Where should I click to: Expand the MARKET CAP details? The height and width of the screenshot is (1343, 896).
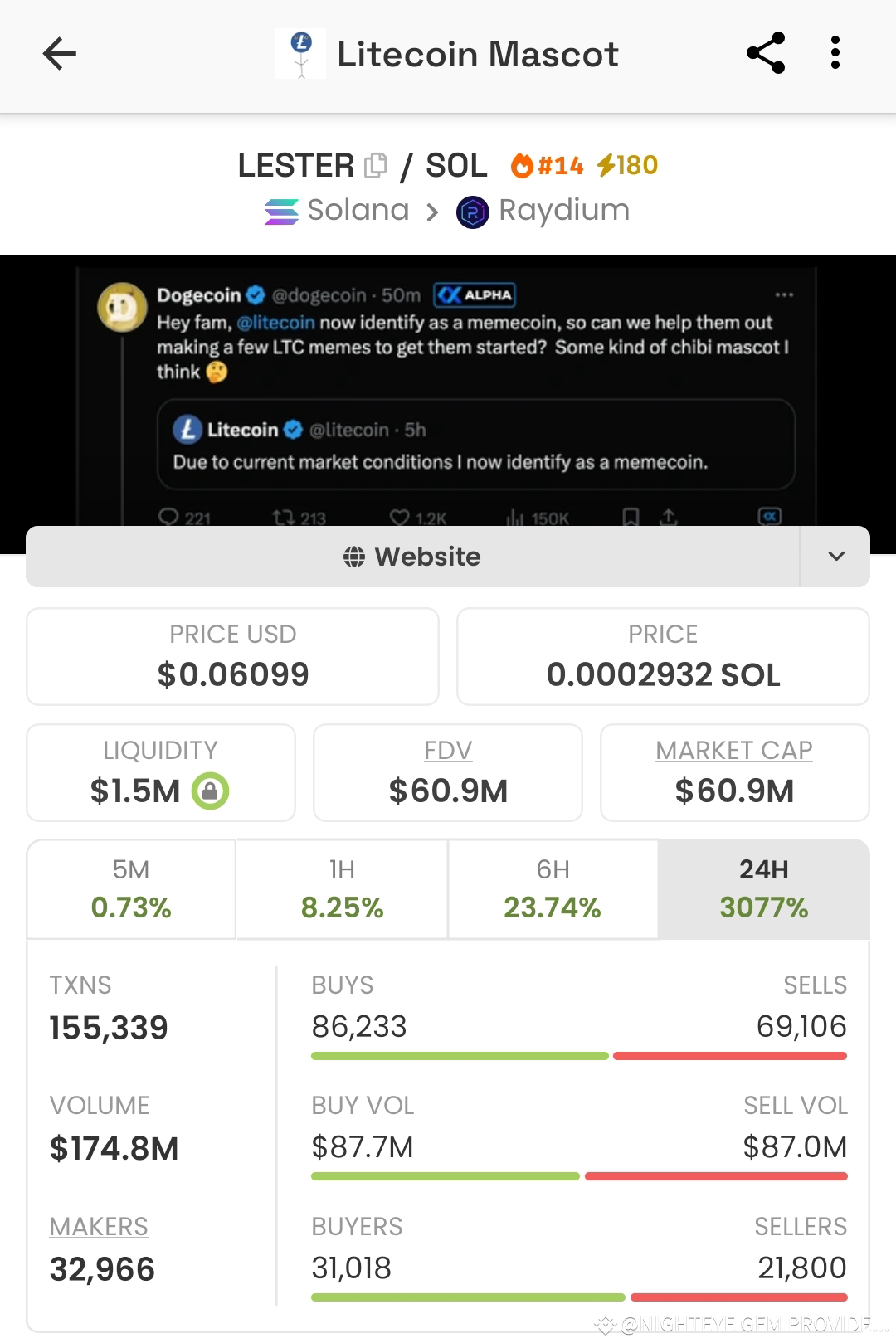pos(733,750)
